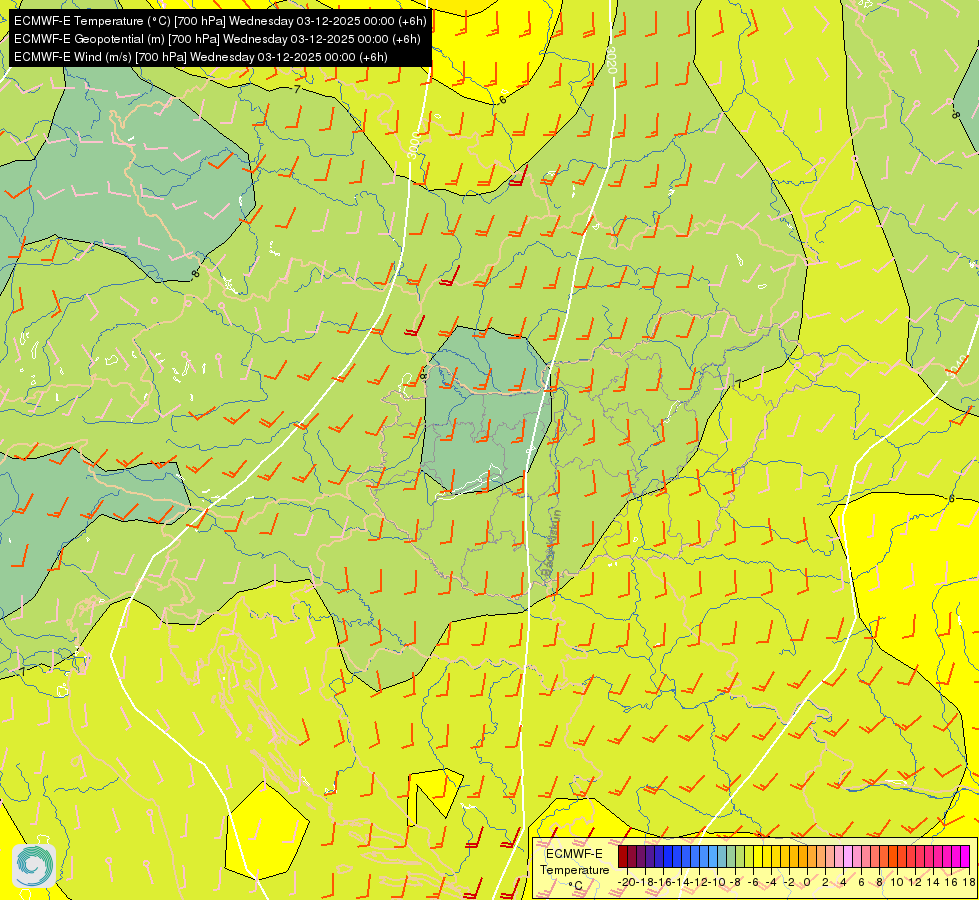979x900 pixels.
Task: Click the 10 legend tick label
Action: point(897,882)
